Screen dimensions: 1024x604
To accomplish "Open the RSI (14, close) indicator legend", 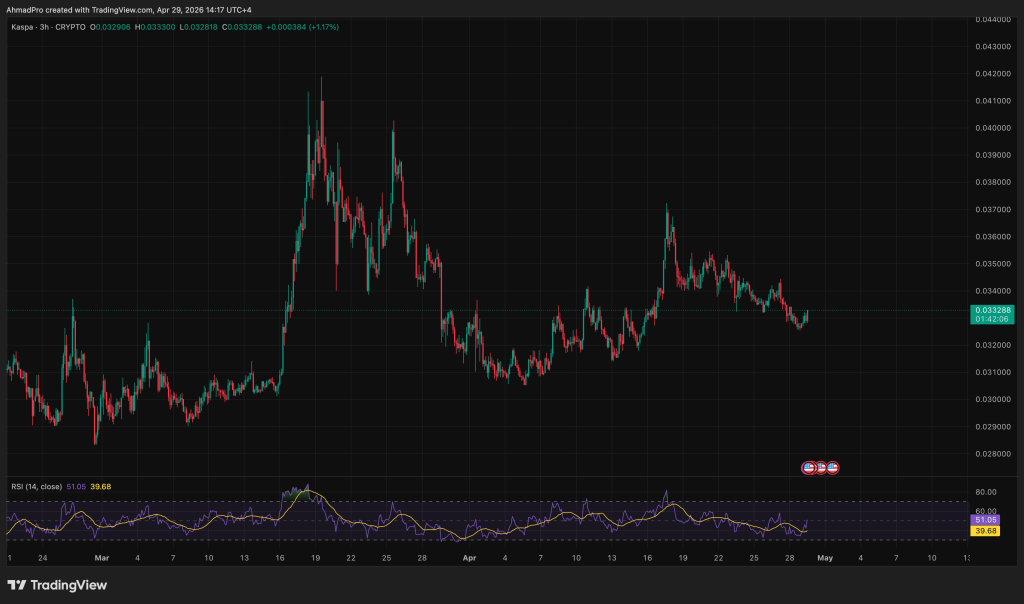I will pyautogui.click(x=34, y=487).
